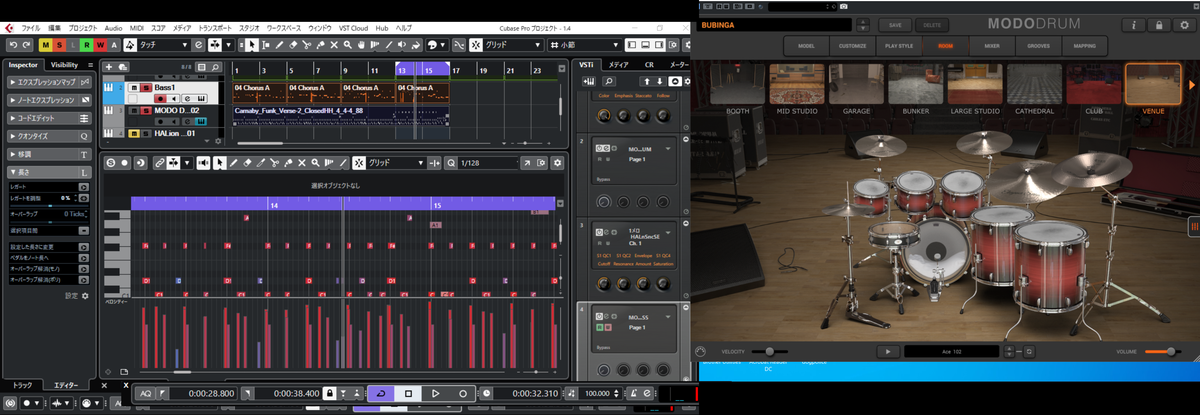Click the Record button in transport
The image size is (1200, 415).
[463, 394]
